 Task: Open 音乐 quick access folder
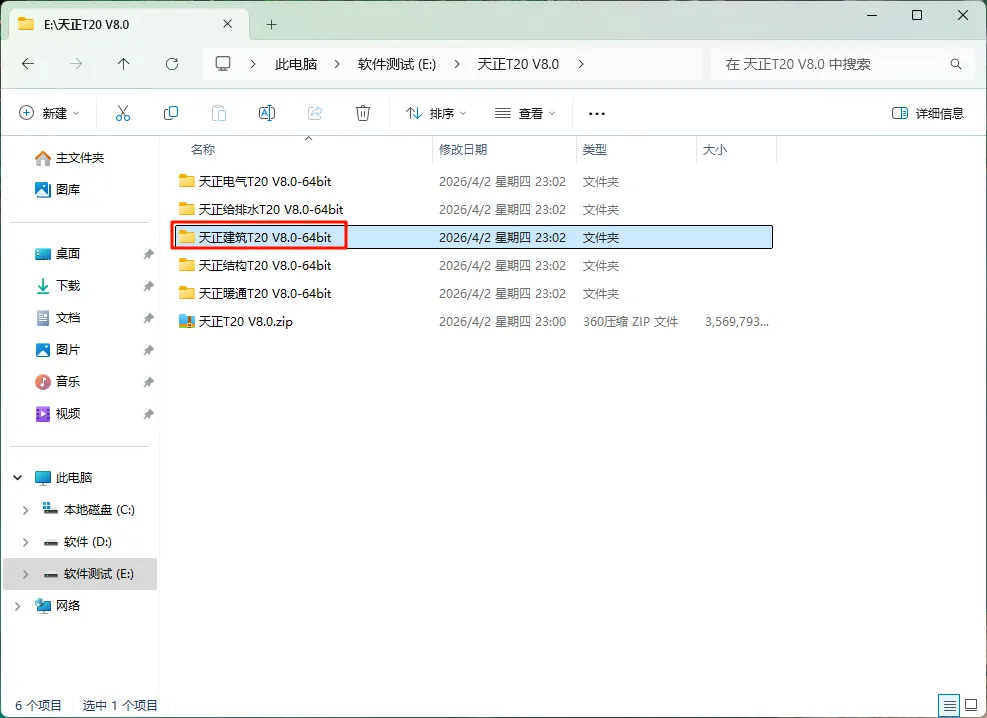57,381
